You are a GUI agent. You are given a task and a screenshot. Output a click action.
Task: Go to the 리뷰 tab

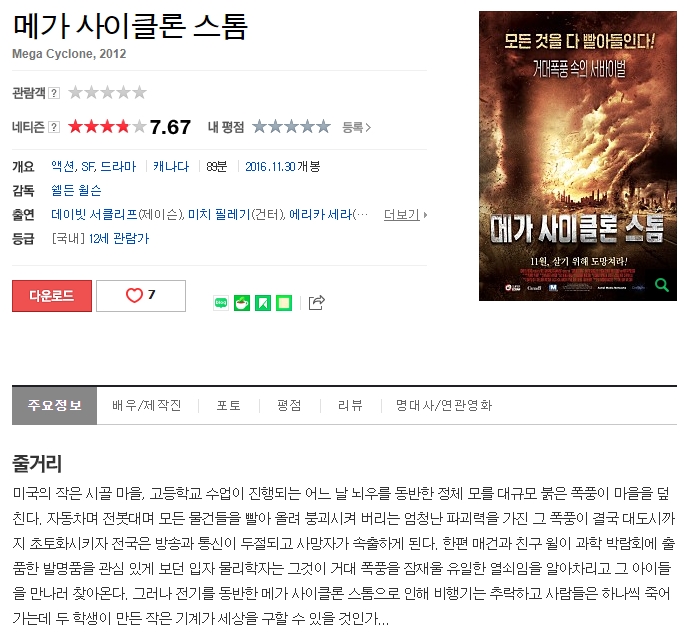pos(350,405)
